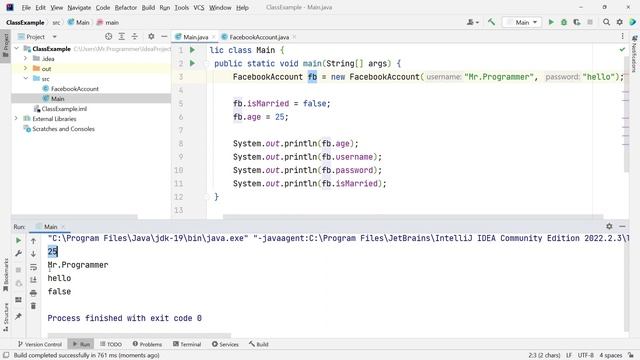Open IDE settings gear in top toolbar

point(620,22)
